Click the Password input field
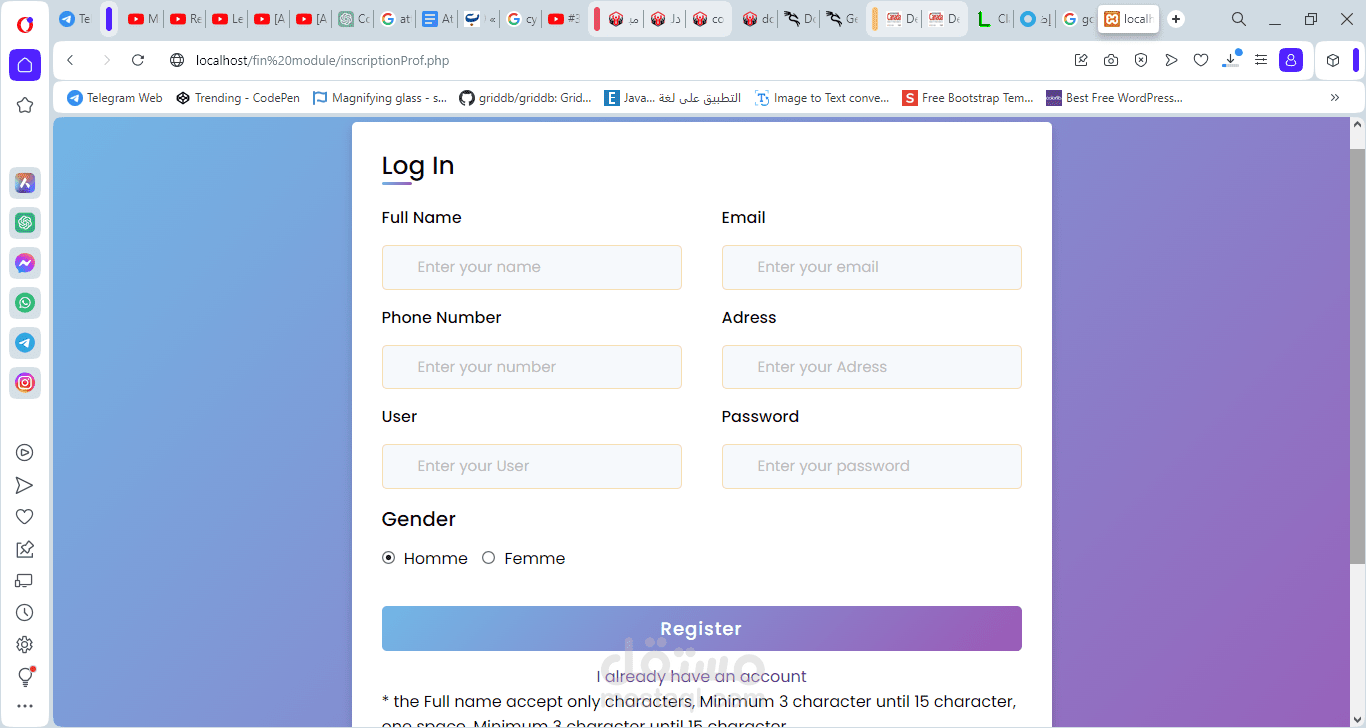 (872, 467)
